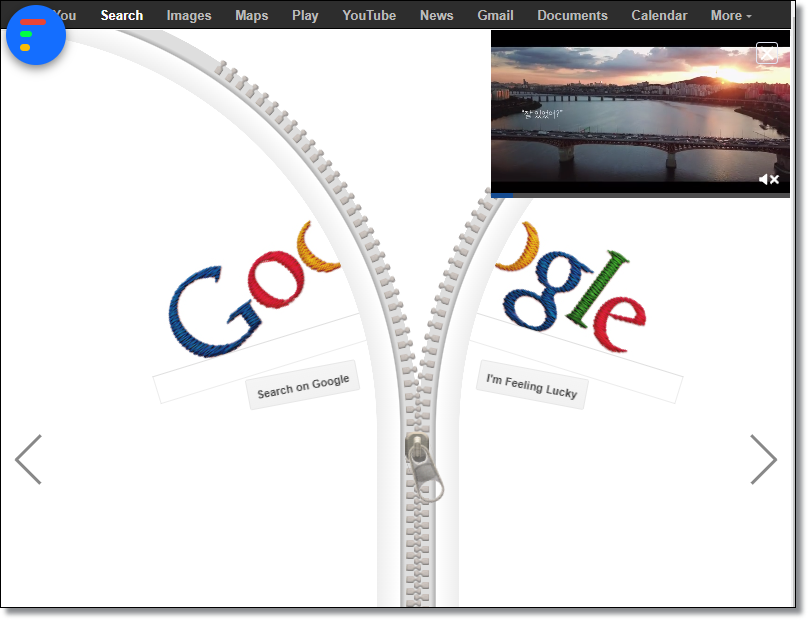Click the Search on Google button
Viewport: 808px width, 620px height.
pyautogui.click(x=302, y=386)
